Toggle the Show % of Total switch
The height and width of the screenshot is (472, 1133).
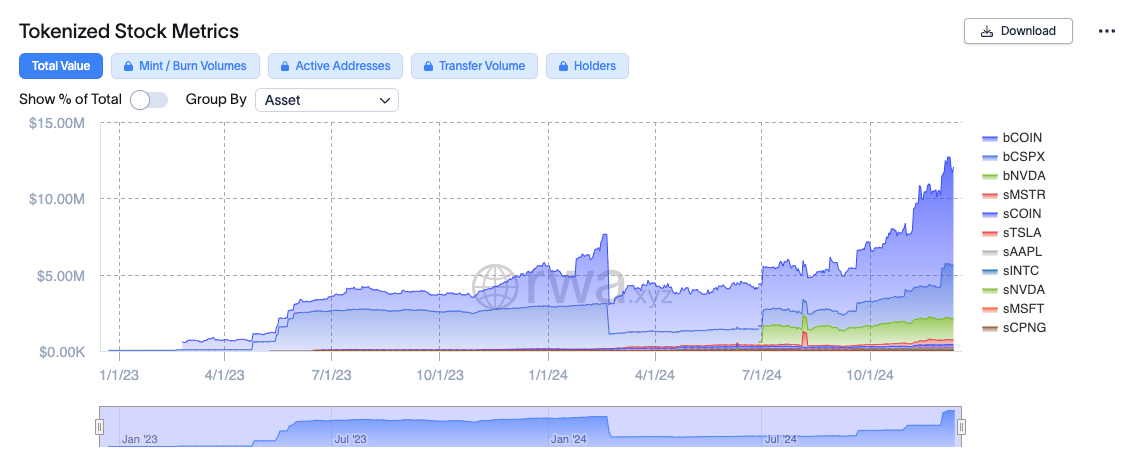[x=149, y=100]
